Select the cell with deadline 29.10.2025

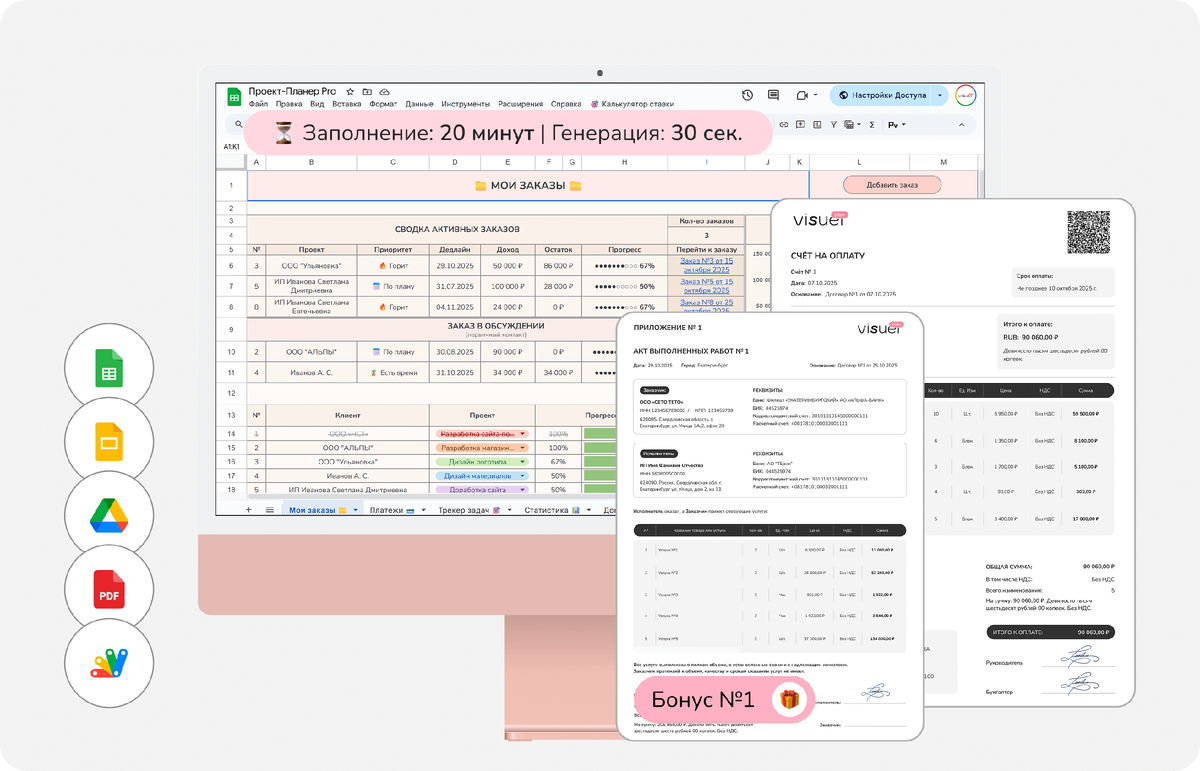(455, 266)
